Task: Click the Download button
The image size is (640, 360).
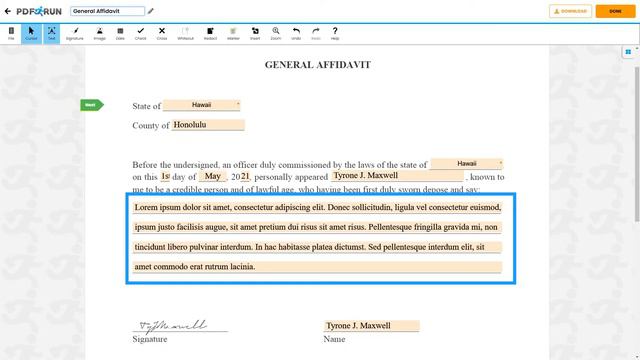Action: 570,11
